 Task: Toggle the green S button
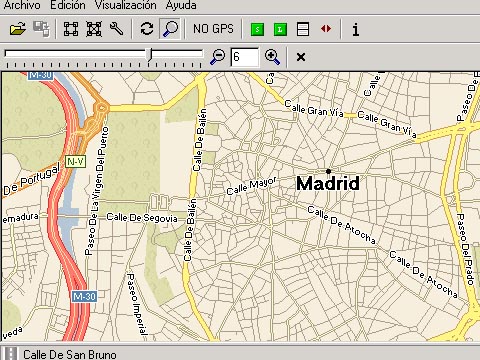click(257, 29)
